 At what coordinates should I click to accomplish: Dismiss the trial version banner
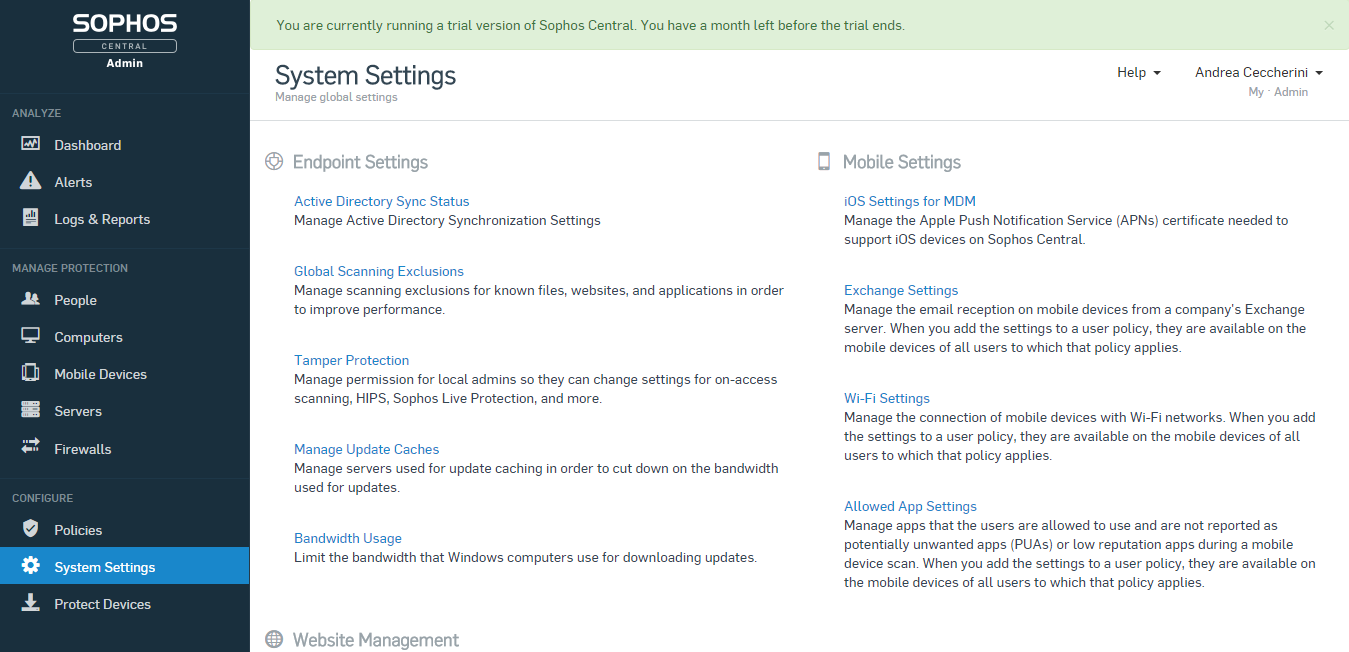tap(1329, 25)
